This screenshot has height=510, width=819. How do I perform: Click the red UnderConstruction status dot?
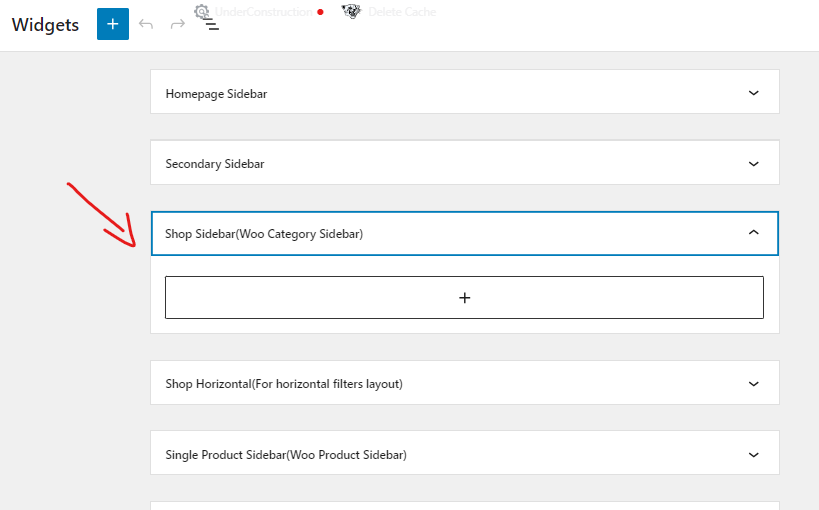tap(320, 12)
